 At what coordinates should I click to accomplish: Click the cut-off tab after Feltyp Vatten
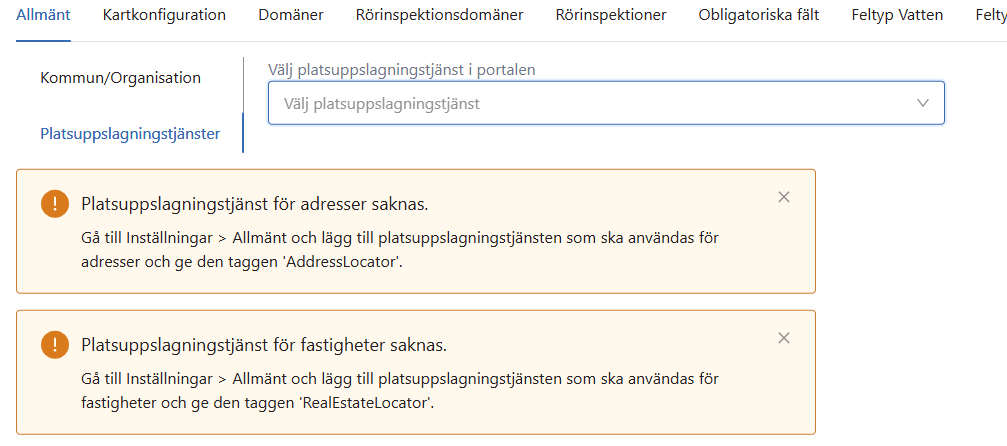point(990,15)
